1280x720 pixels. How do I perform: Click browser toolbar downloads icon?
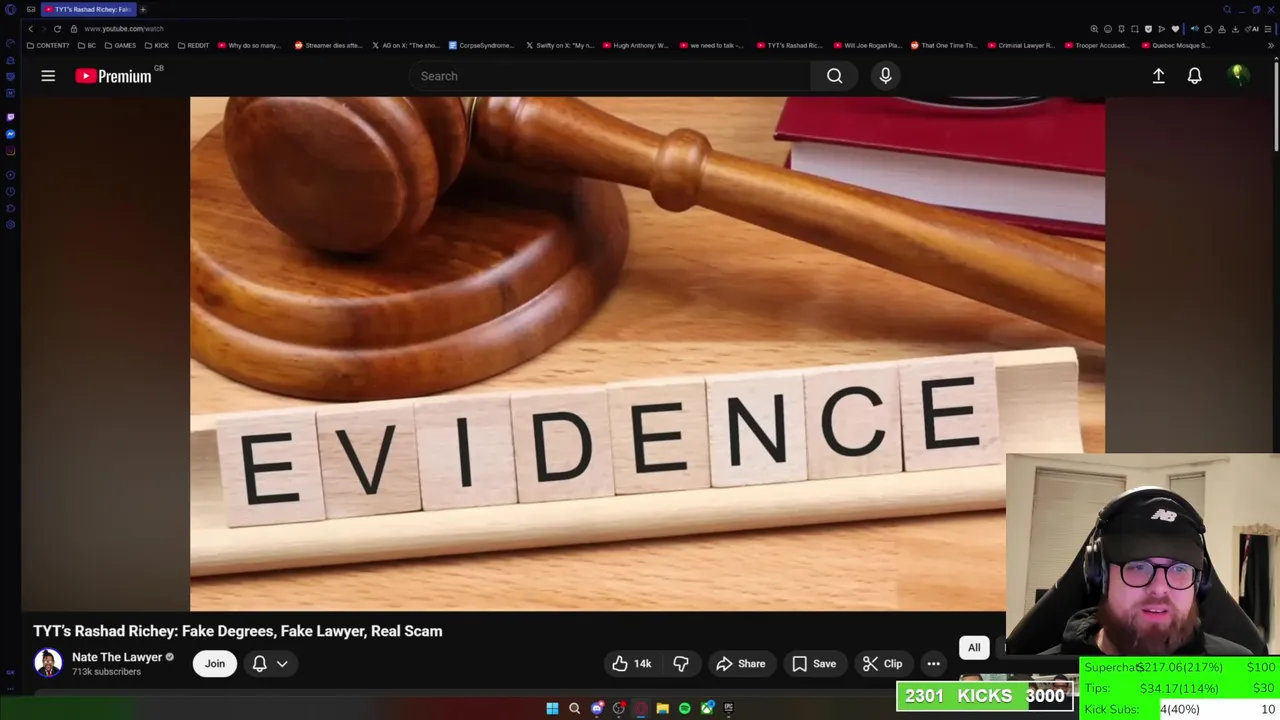(x=1234, y=29)
